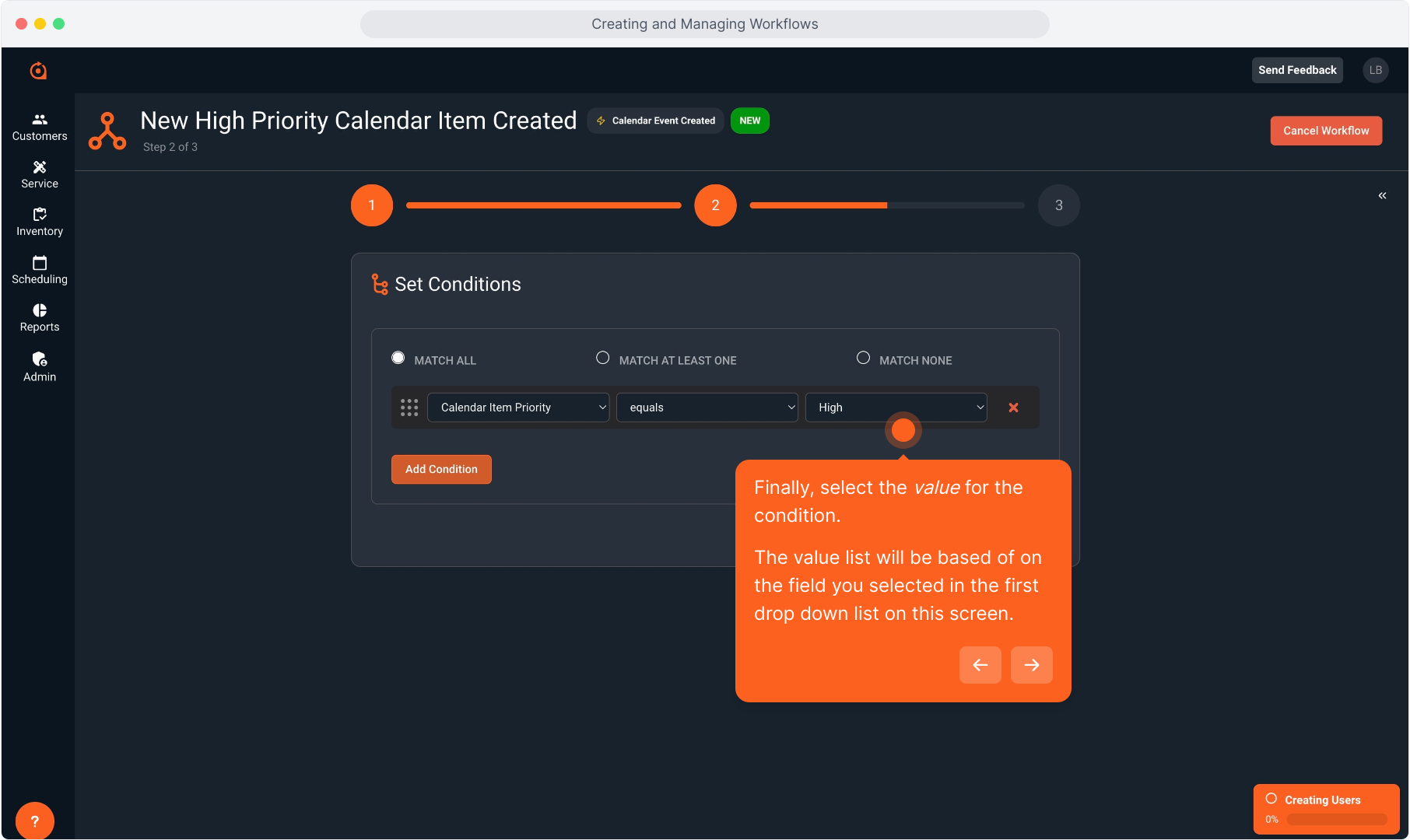The width and height of the screenshot is (1410, 840).
Task: Jump to step 3 in the stepper
Action: tap(1058, 205)
